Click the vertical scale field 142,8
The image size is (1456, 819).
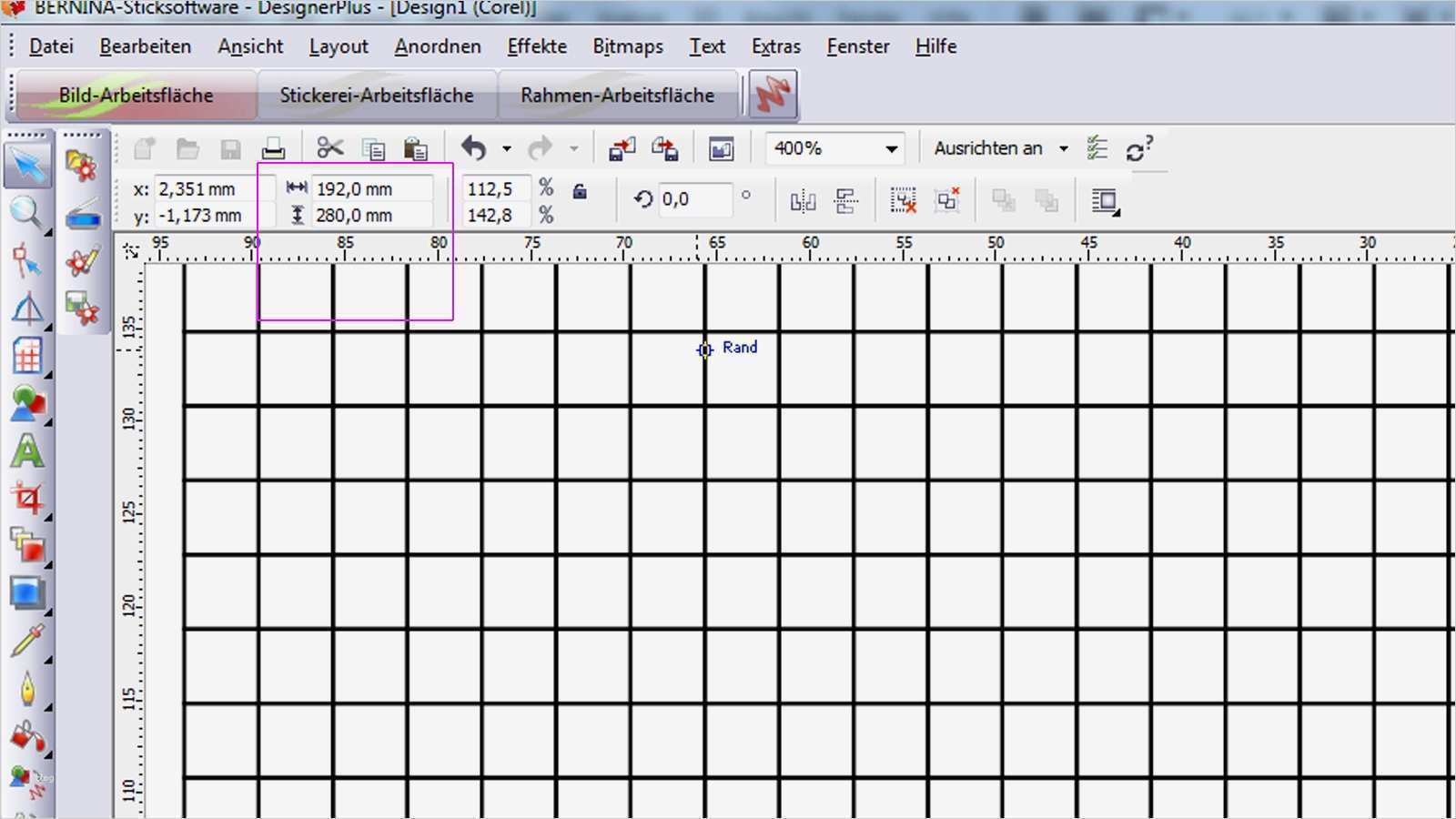[x=497, y=216]
